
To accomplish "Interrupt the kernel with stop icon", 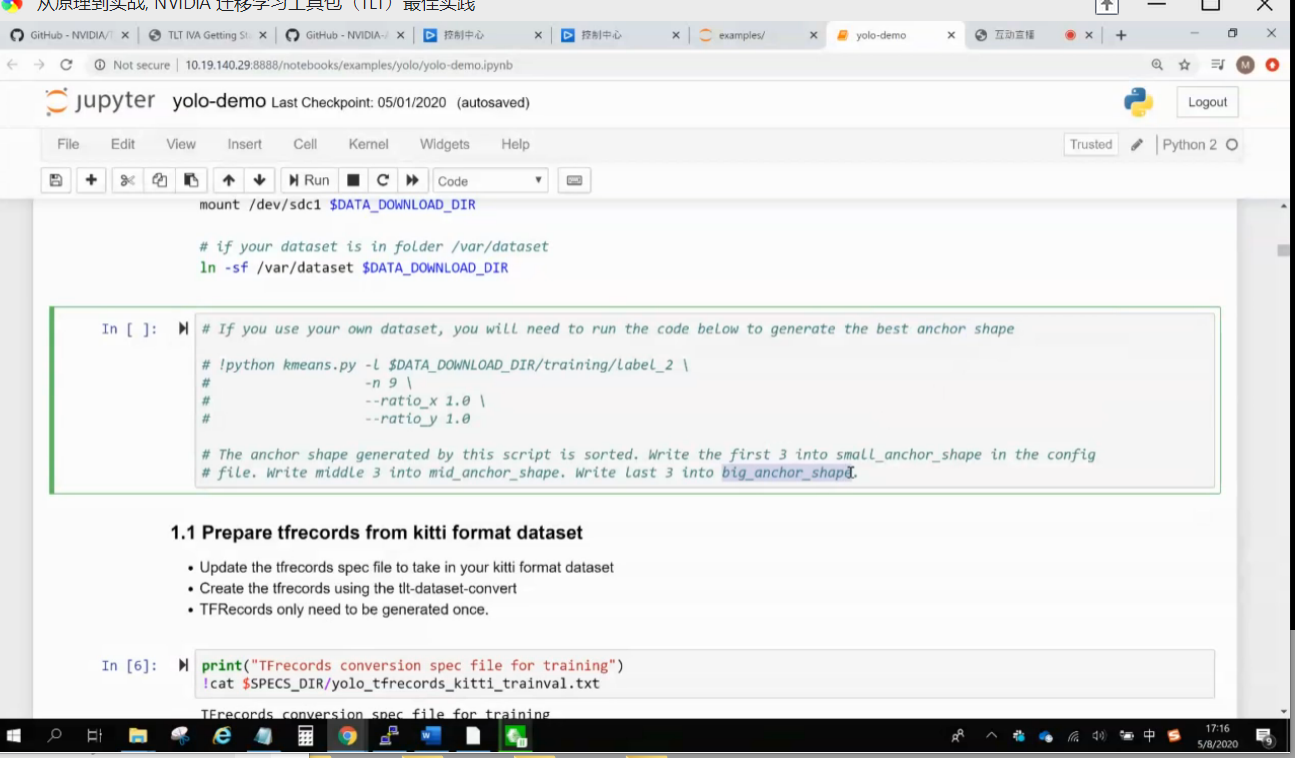I will tap(353, 181).
